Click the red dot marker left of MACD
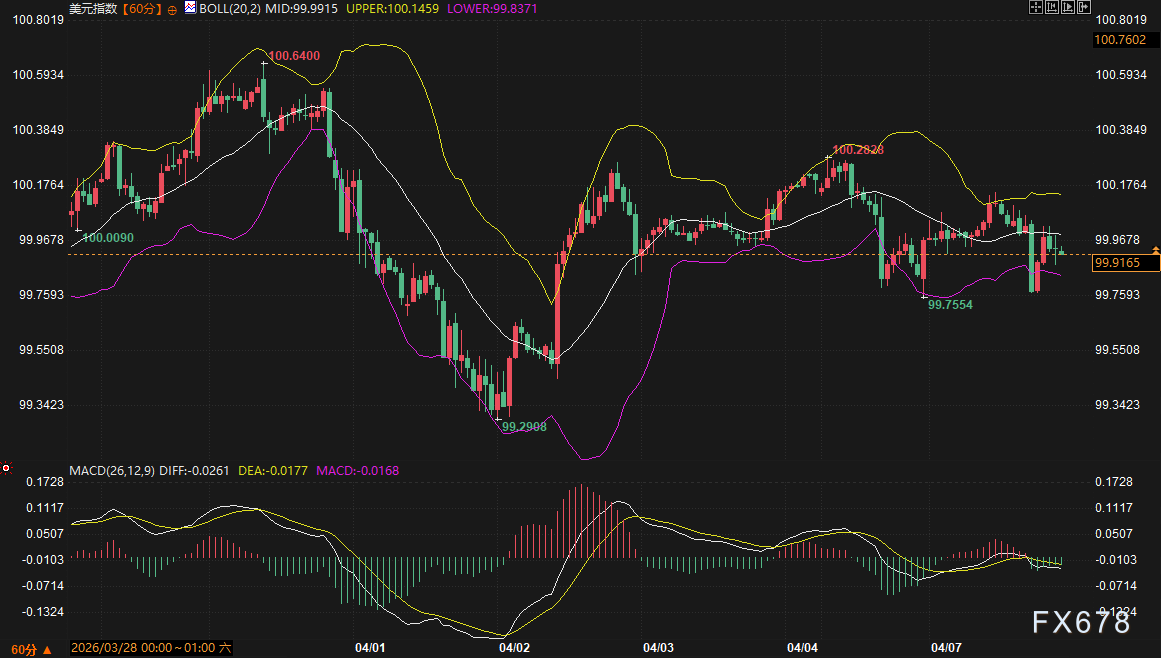This screenshot has width=1161, height=658. (6, 468)
